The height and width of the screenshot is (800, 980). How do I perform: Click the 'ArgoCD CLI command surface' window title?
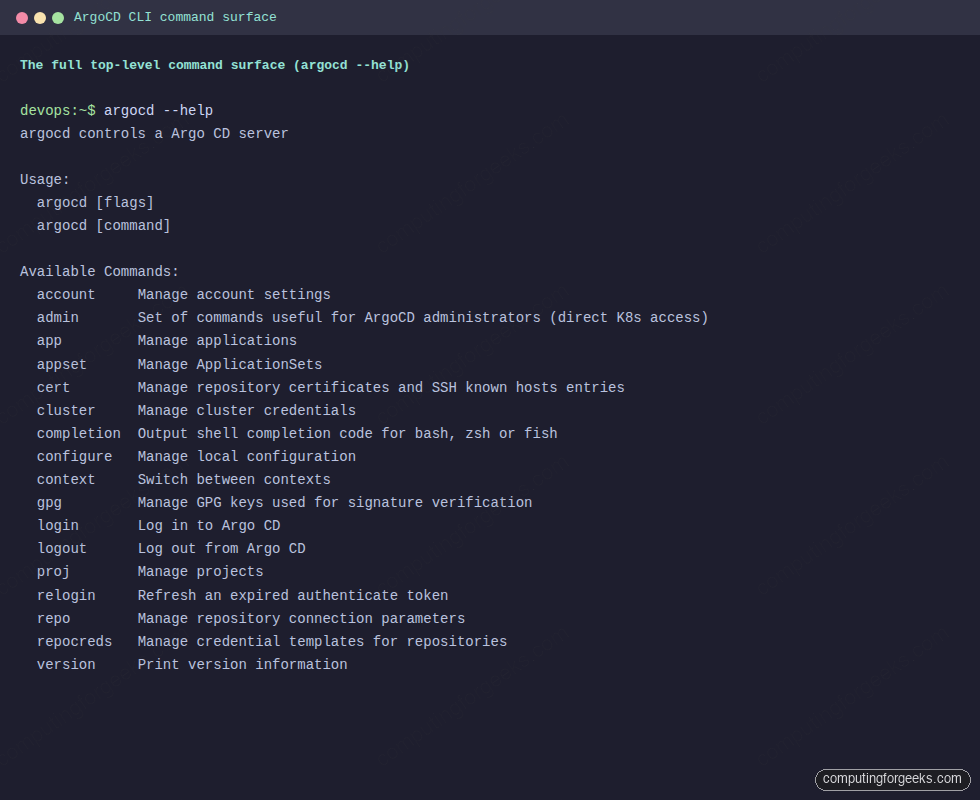pyautogui.click(x=175, y=18)
